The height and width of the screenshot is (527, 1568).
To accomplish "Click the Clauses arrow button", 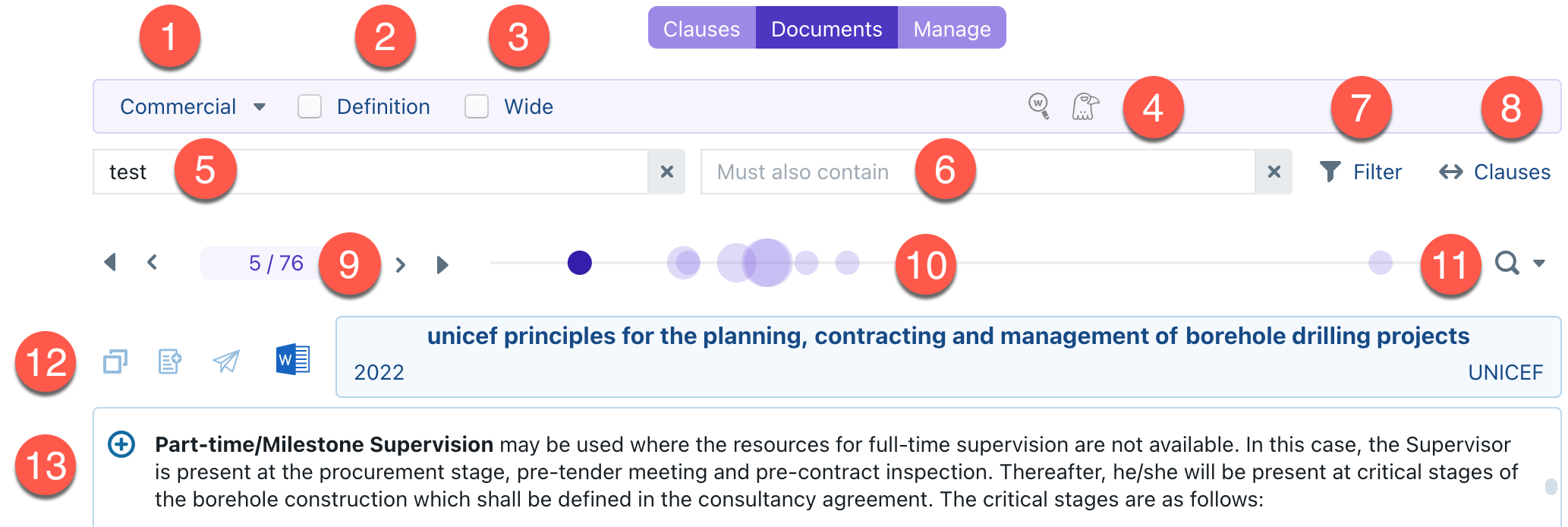I will [1494, 172].
